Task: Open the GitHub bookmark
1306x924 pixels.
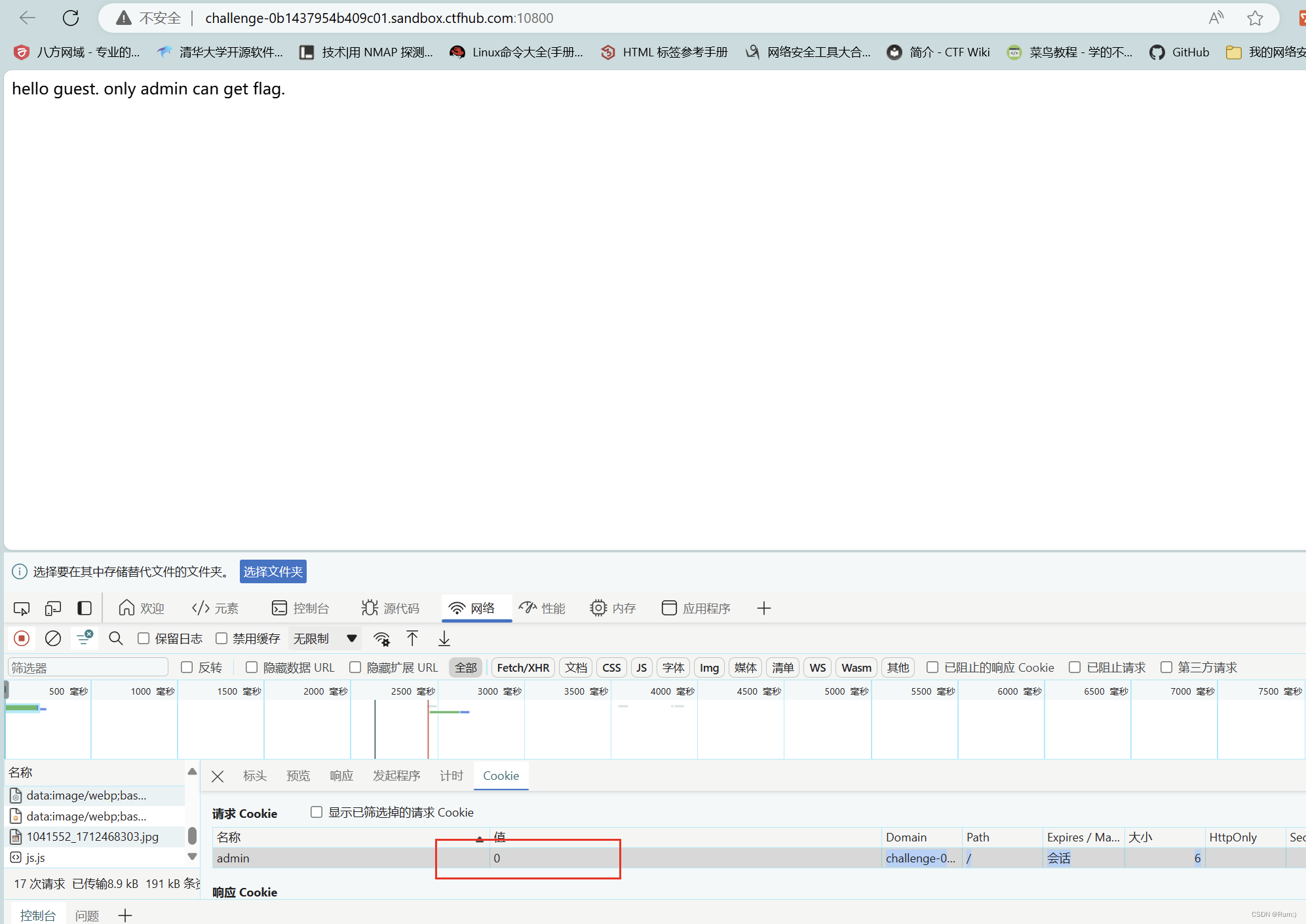Action: [1179, 52]
